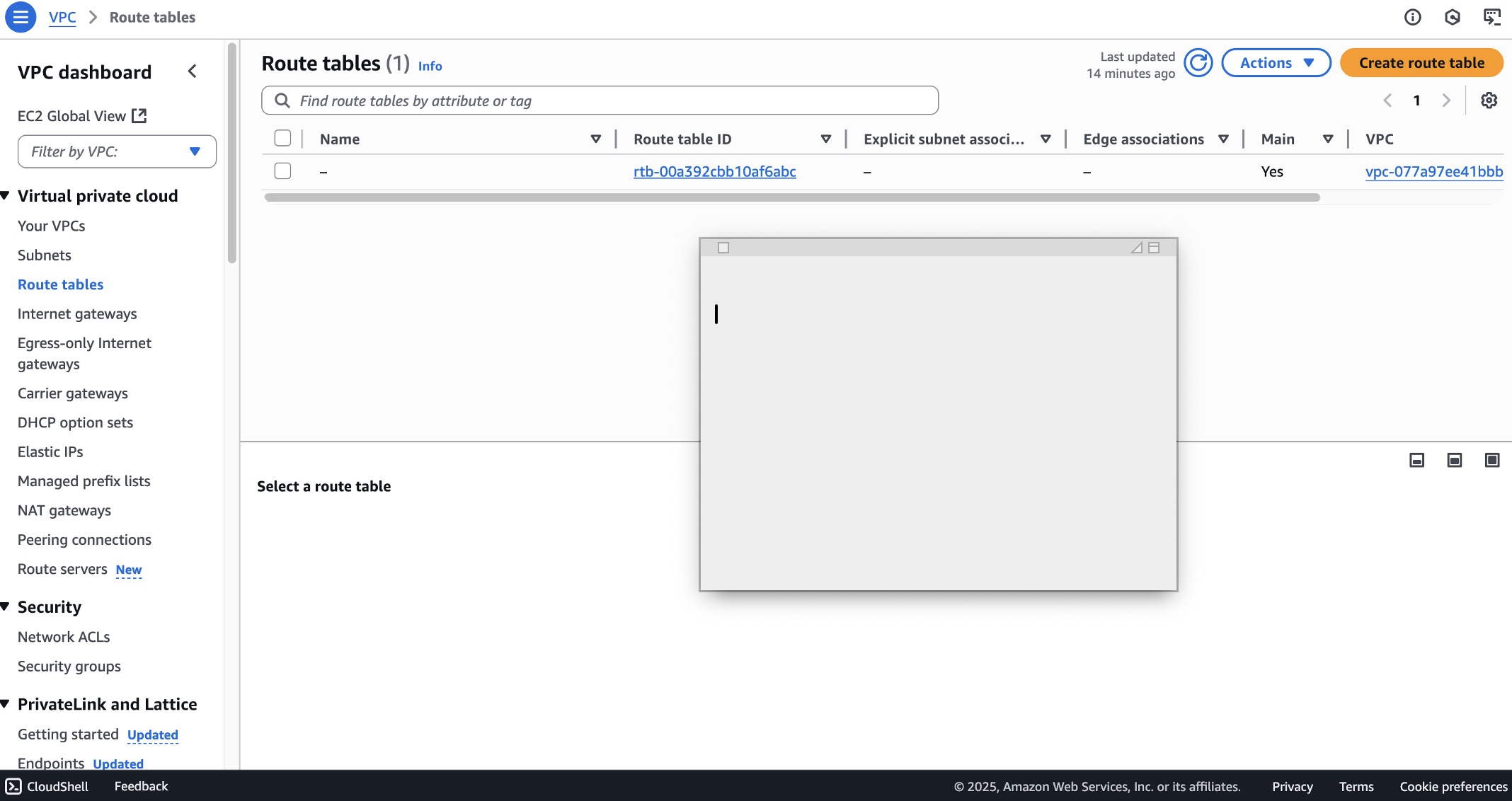Open the Filter by VPC dropdown
This screenshot has width=1512, height=801.
(x=117, y=151)
